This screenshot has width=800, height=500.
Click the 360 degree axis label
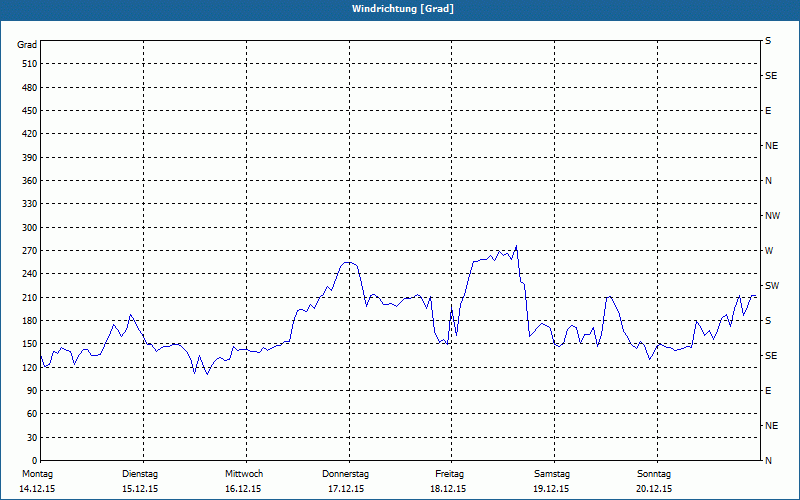tap(28, 181)
